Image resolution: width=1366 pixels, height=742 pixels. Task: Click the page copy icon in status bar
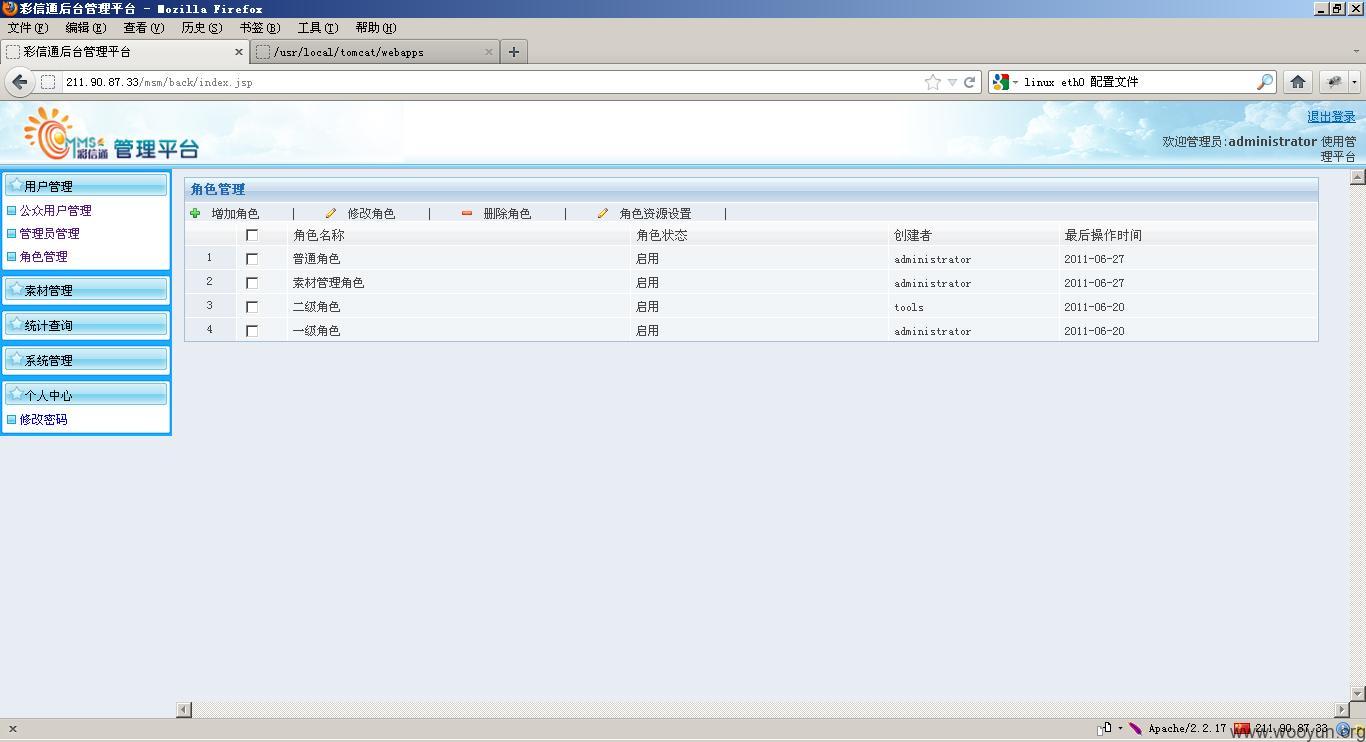1105,729
